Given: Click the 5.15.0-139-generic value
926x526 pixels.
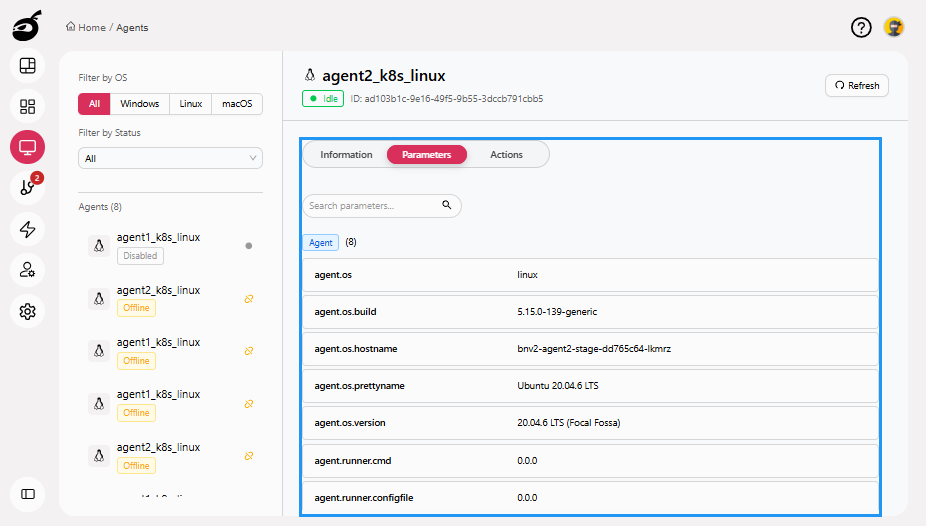Looking at the screenshot, I should click(x=557, y=312).
